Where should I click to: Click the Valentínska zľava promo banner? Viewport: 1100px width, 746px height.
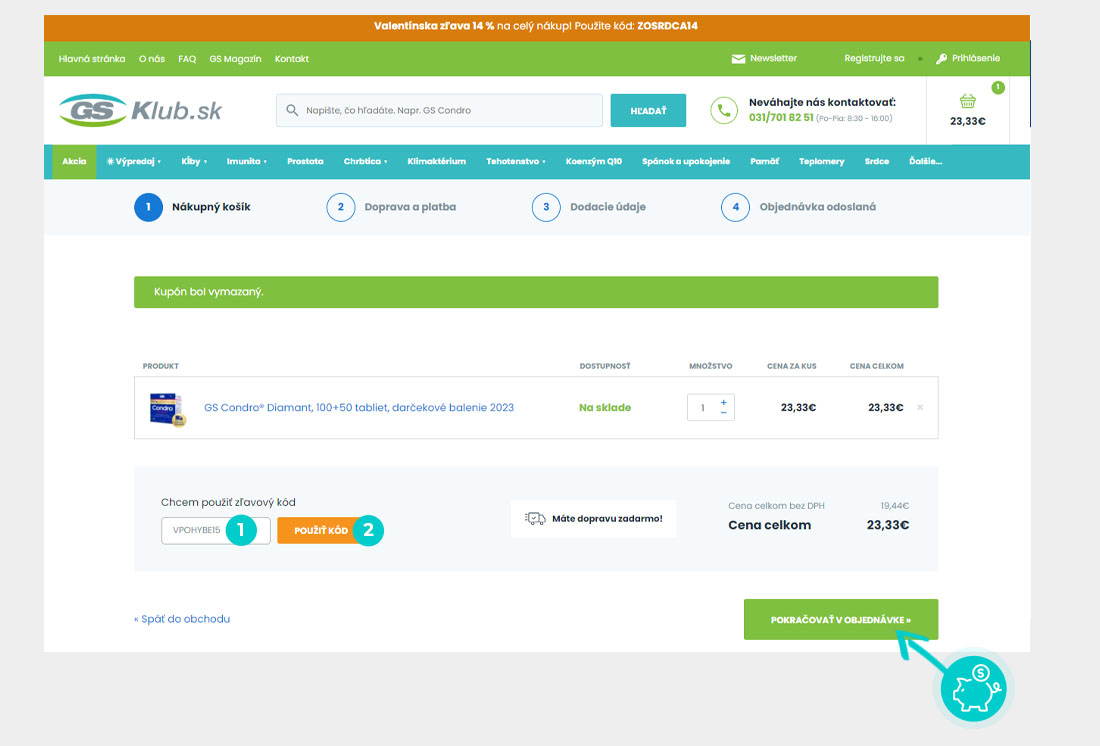537,27
